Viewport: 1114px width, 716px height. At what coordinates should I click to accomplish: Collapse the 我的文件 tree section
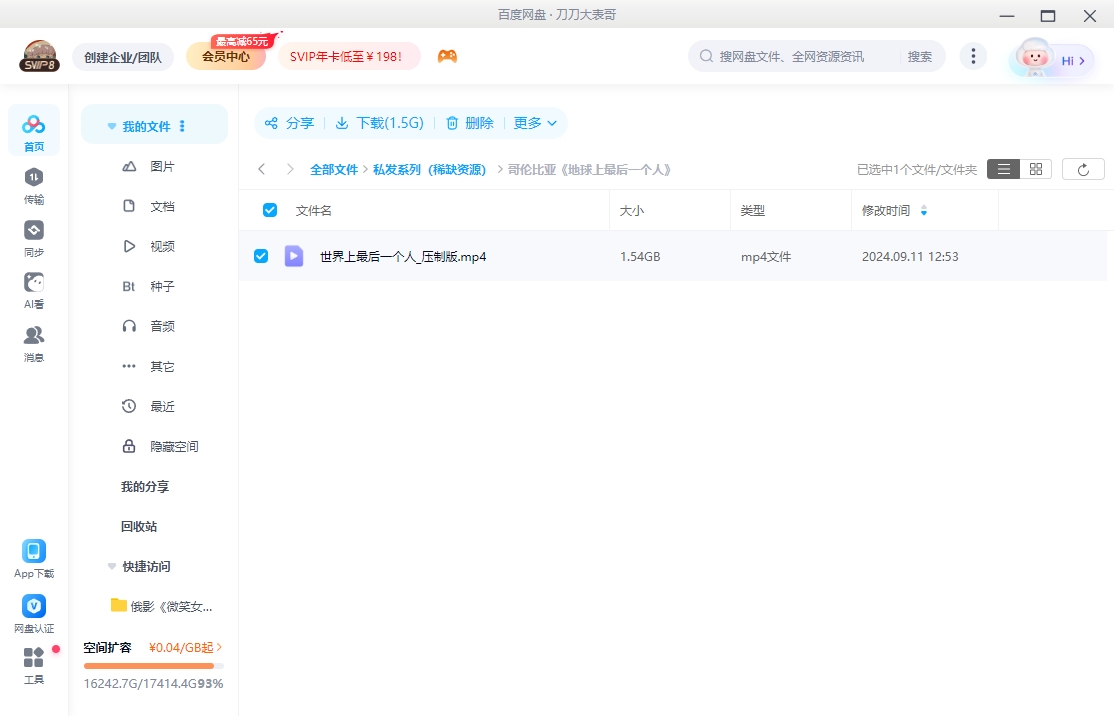click(x=111, y=126)
